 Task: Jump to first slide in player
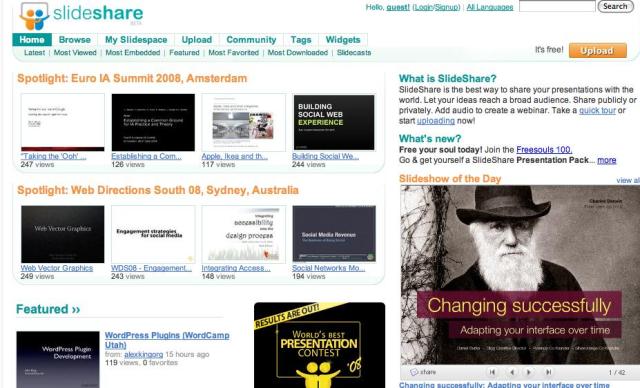[x=492, y=372]
